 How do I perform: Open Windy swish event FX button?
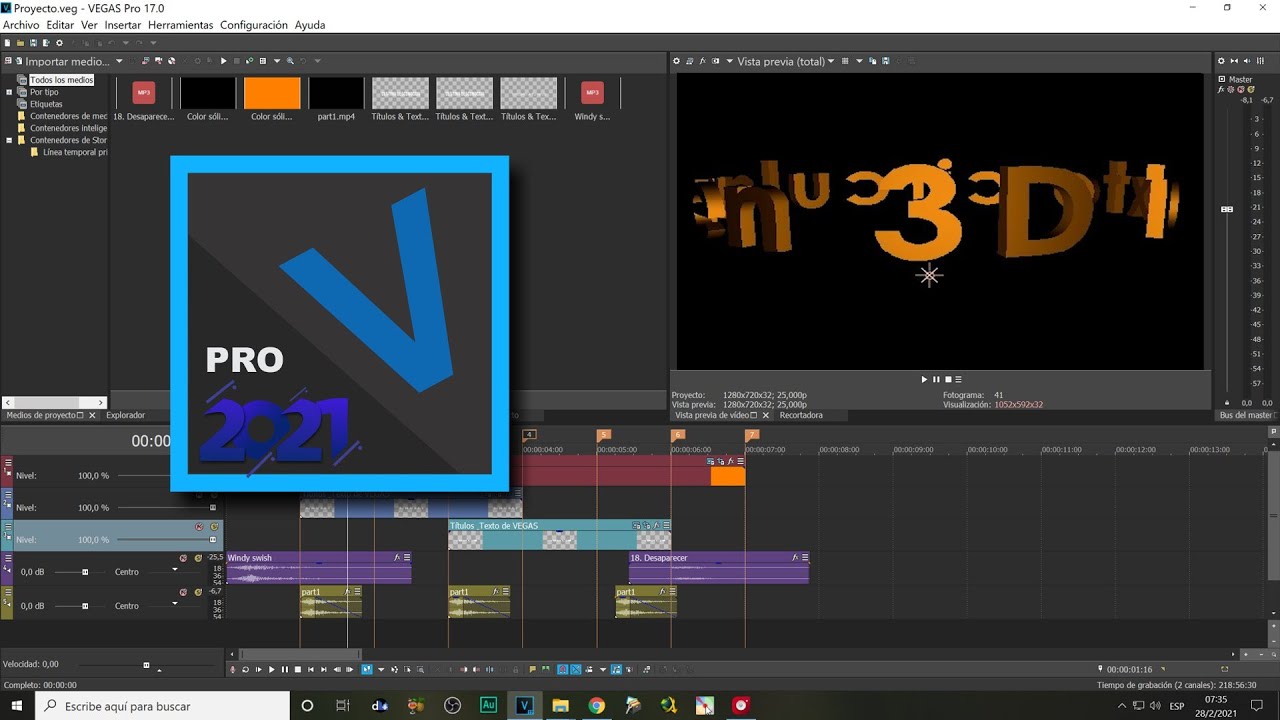tap(397, 557)
